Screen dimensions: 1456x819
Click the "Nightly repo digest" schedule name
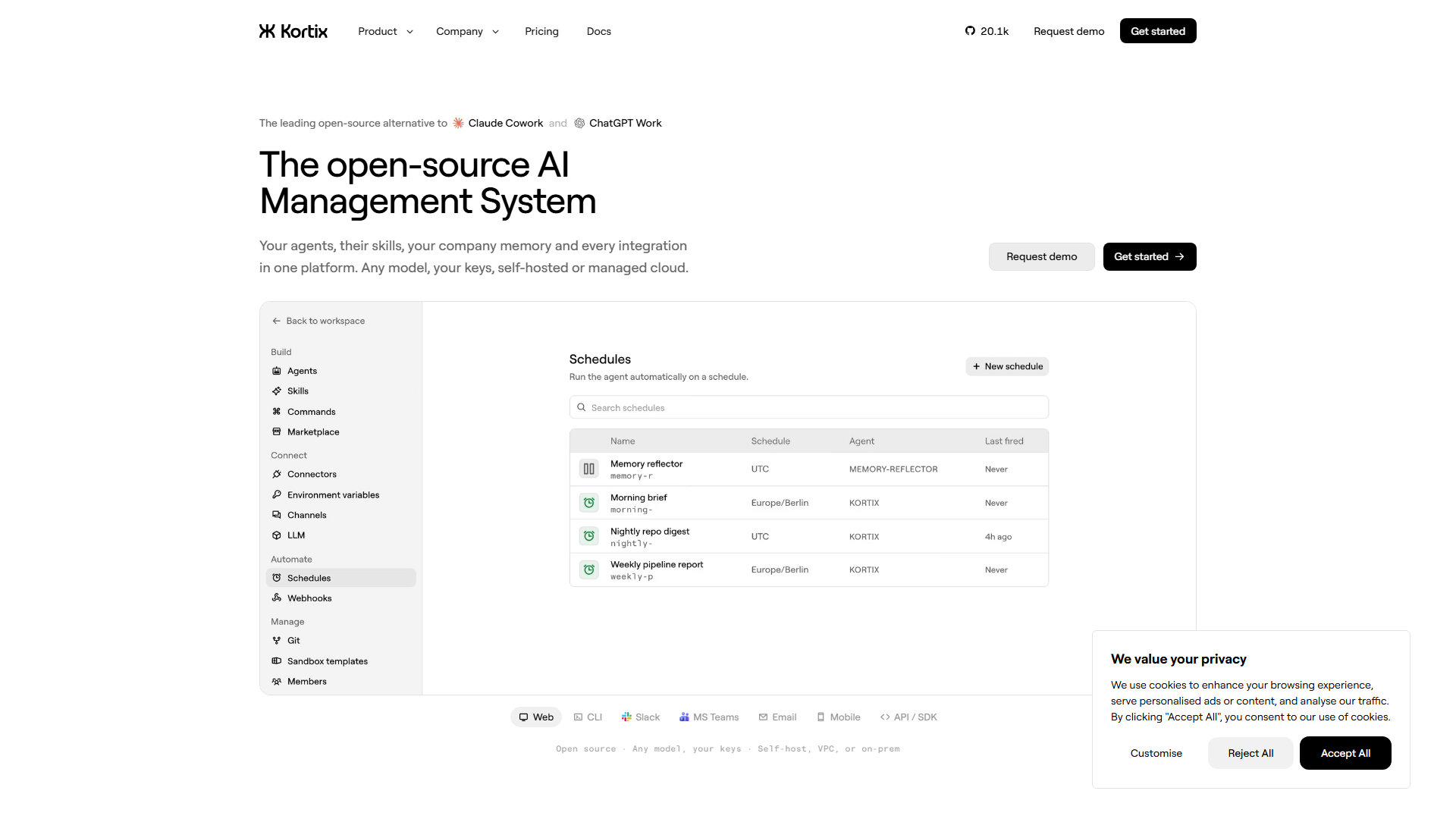(x=650, y=532)
